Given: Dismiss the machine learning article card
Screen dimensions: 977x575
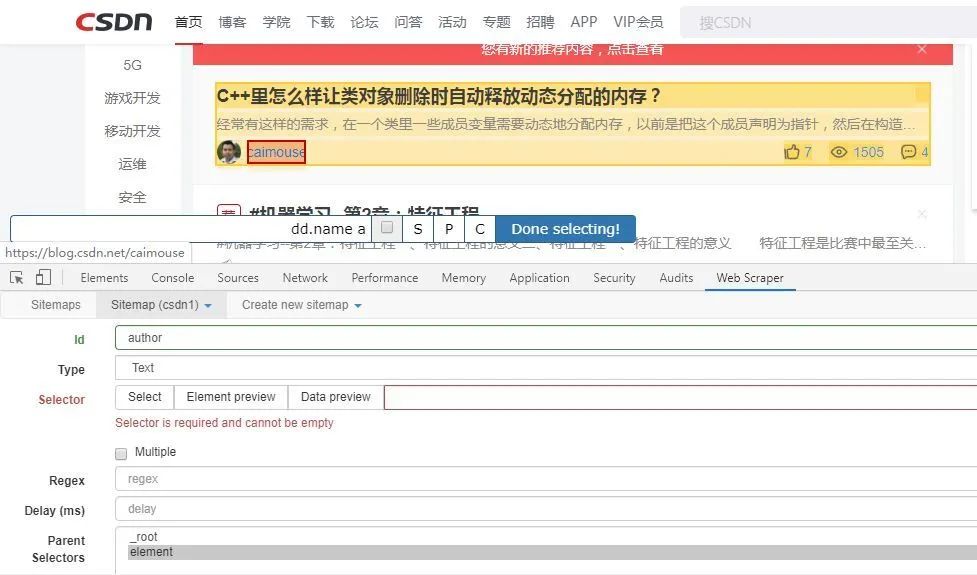Looking at the screenshot, I should click(922, 214).
